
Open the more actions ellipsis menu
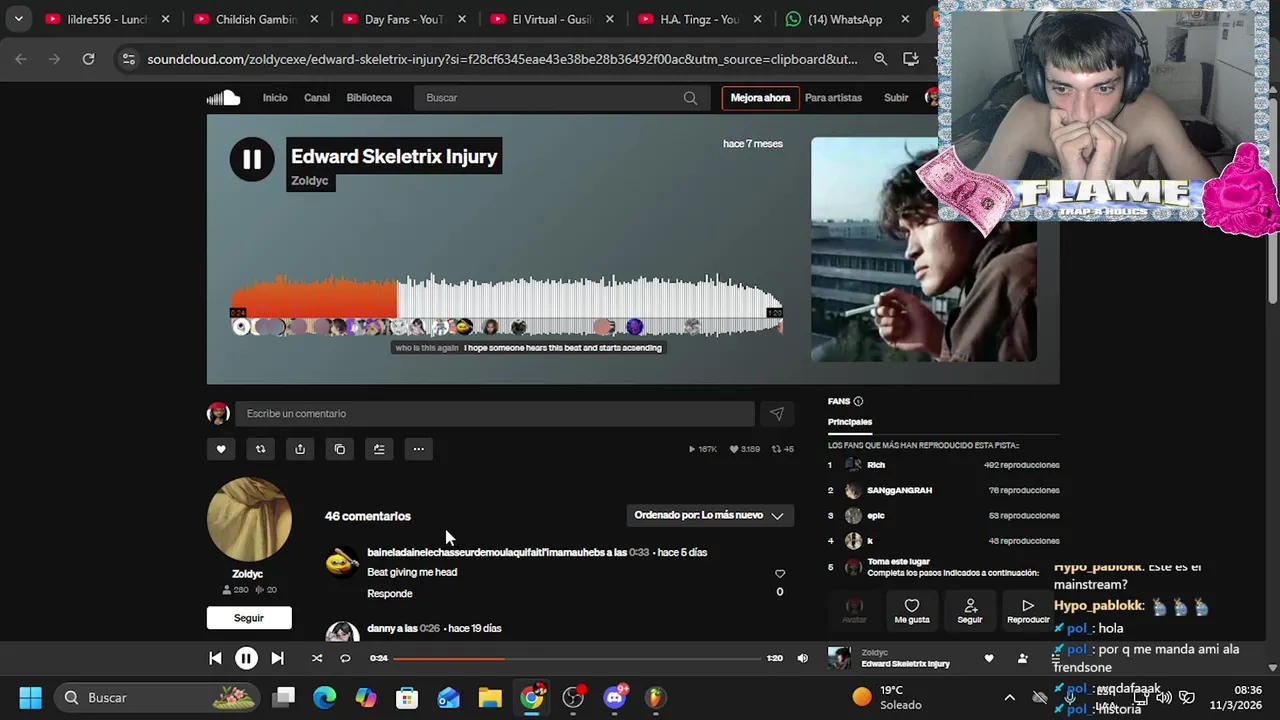[x=418, y=449]
